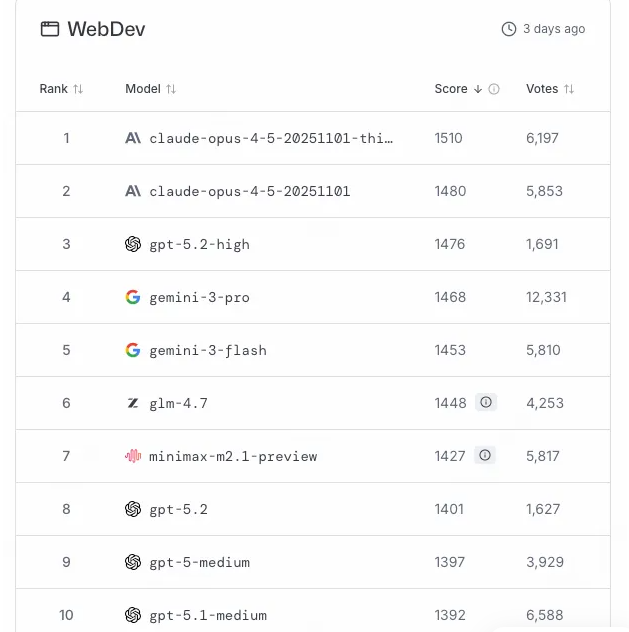The height and width of the screenshot is (632, 629).
Task: Click the gpt-5.2 model entry
Action: pos(177,509)
